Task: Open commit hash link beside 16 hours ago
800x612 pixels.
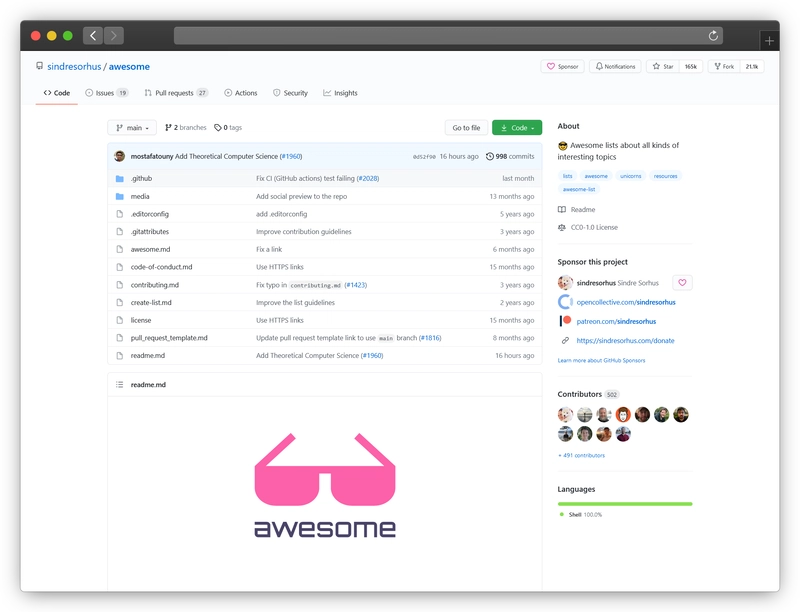Action: [424, 157]
